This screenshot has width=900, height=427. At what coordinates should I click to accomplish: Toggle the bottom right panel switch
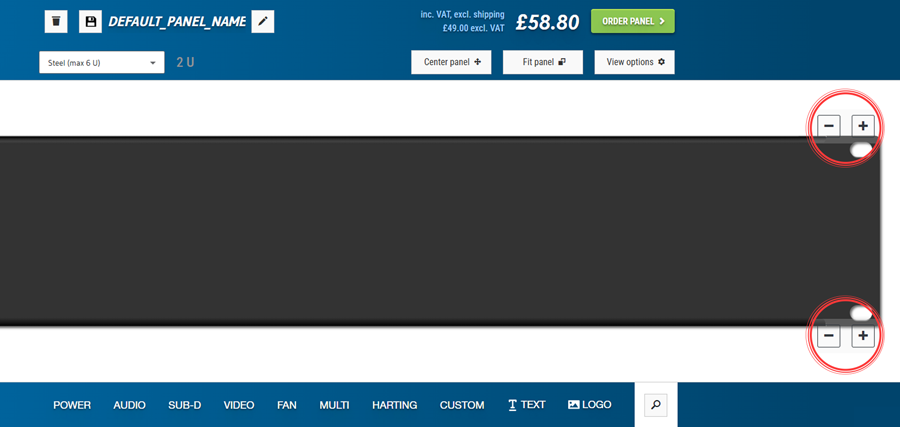(x=861, y=313)
